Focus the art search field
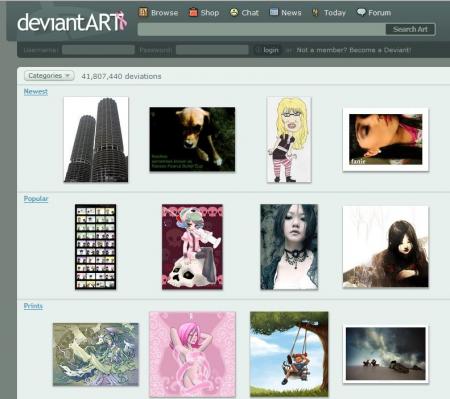The width and height of the screenshot is (450, 399). point(261,29)
